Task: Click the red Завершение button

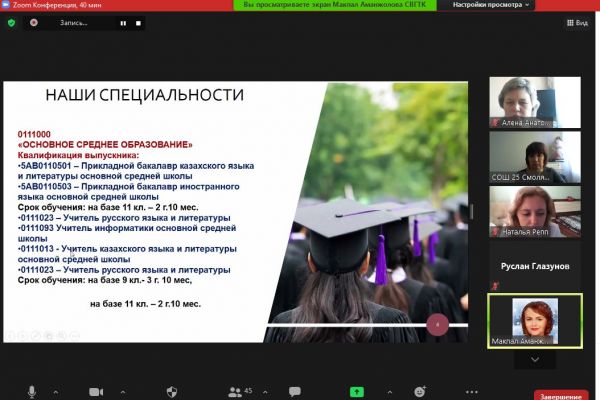Action: [x=561, y=395]
